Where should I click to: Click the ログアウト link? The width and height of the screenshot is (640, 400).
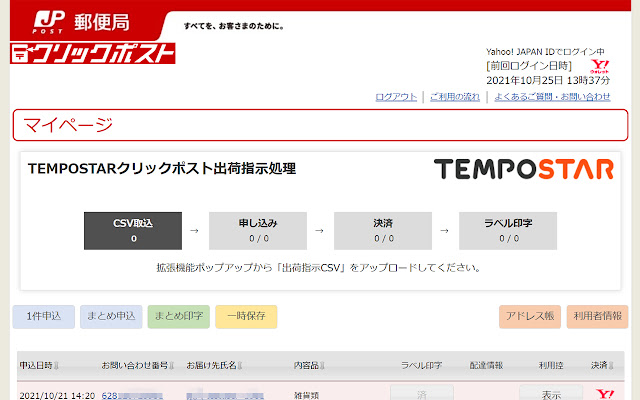pos(396,97)
